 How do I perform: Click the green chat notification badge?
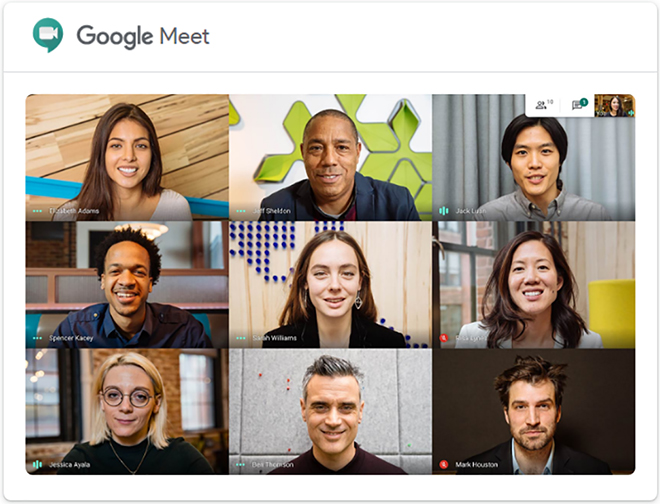point(583,102)
